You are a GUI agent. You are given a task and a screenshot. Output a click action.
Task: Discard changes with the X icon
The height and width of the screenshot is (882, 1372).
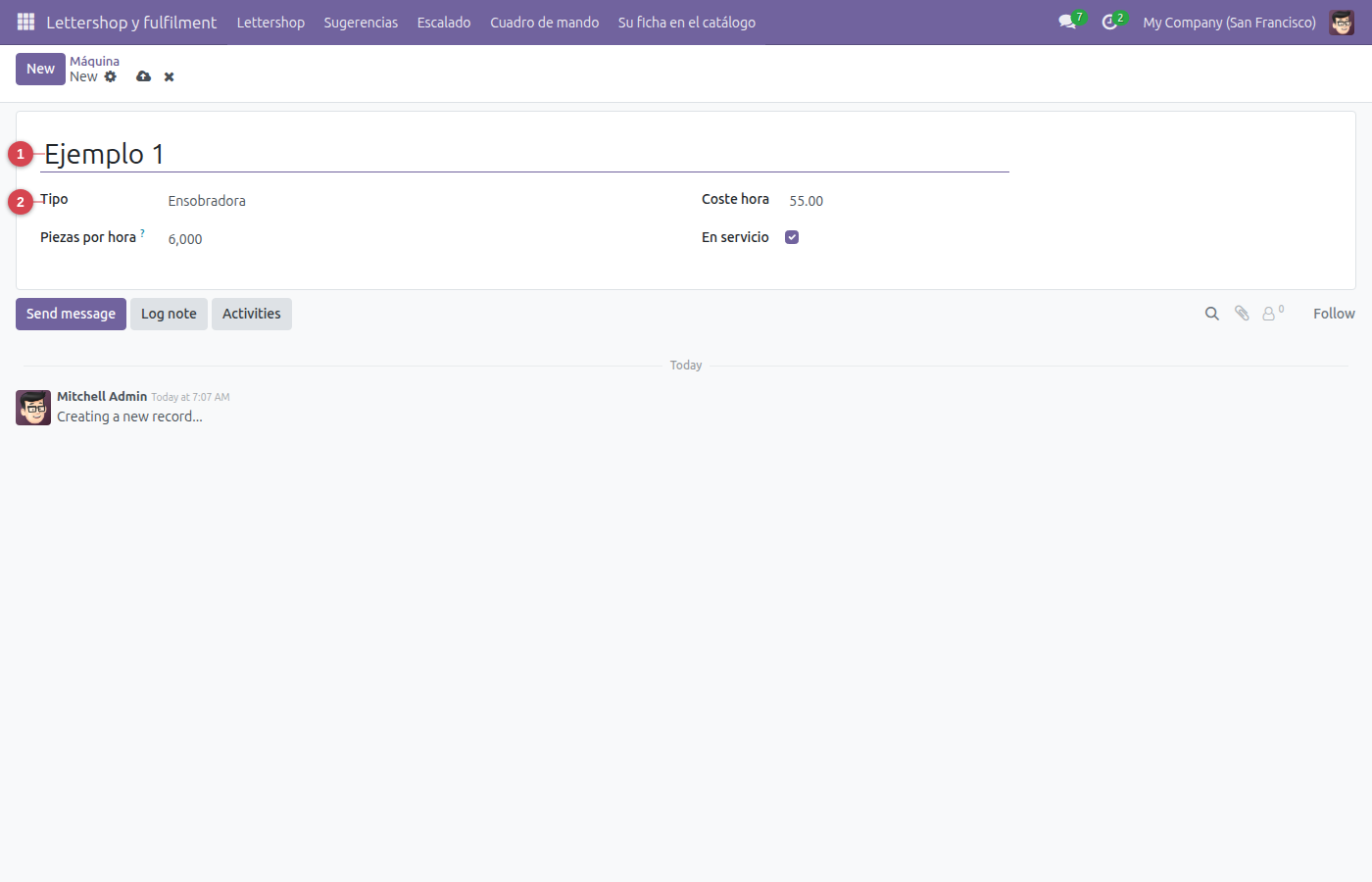[x=170, y=76]
